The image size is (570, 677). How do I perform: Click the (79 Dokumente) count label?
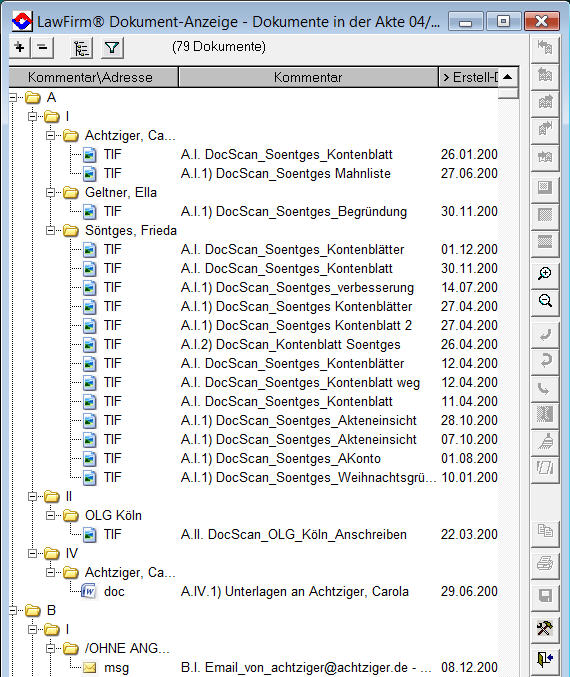218,47
